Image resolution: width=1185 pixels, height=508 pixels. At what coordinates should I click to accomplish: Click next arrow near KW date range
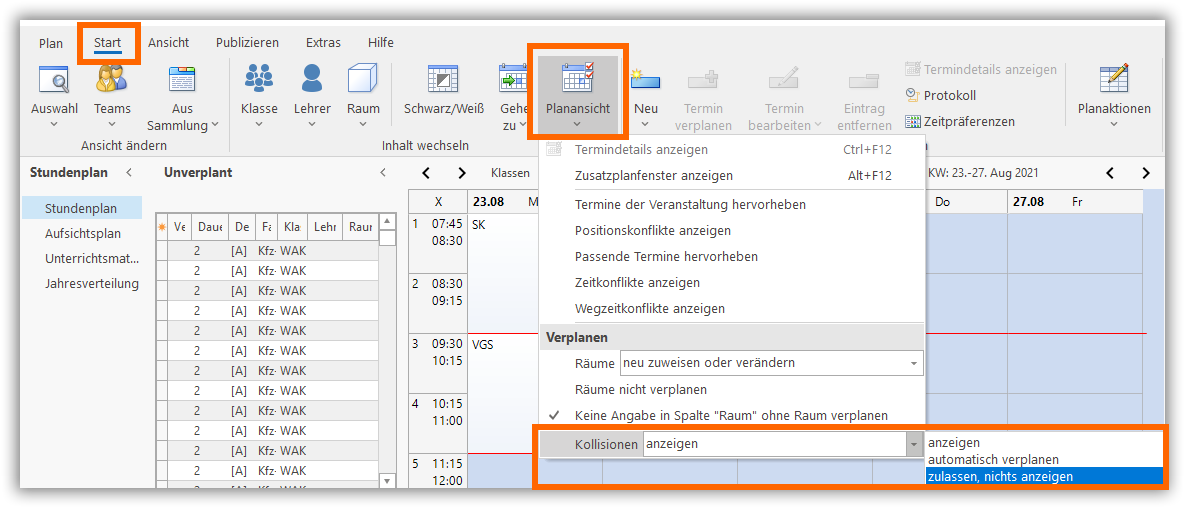click(x=1146, y=173)
